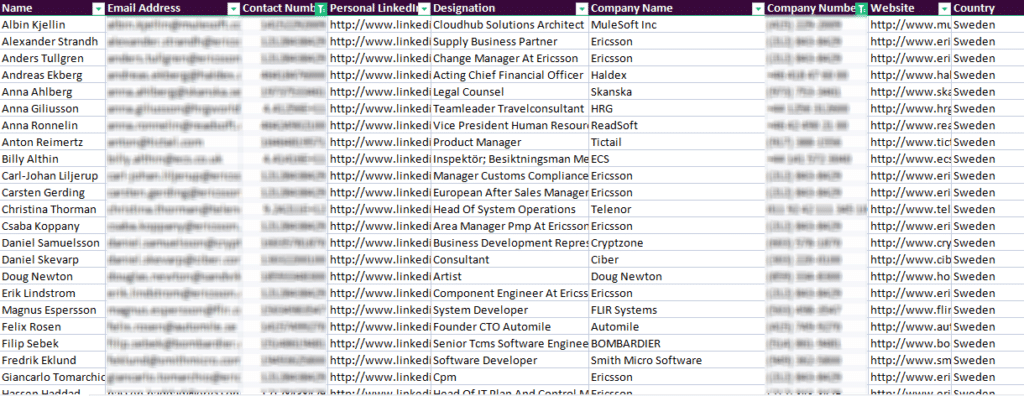Select 'Teamleader Travelconsultant' cell
This screenshot has width=1024, height=396.
pyautogui.click(x=509, y=108)
